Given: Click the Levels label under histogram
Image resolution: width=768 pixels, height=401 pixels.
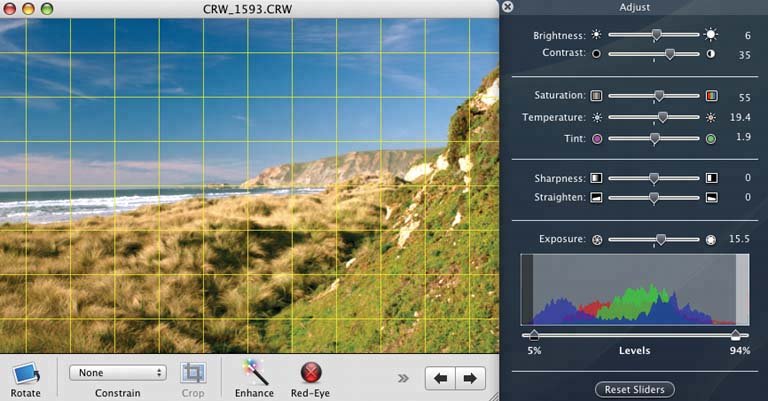Looking at the screenshot, I should [634, 351].
